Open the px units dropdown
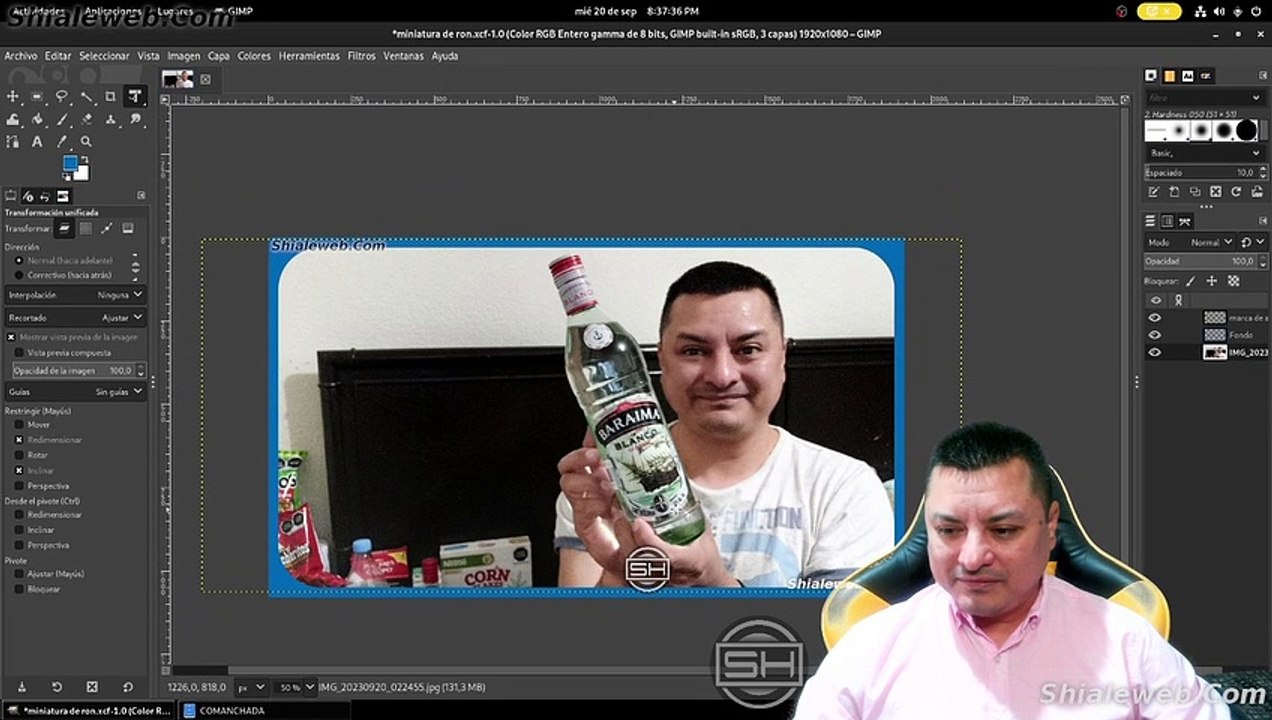Screen dimensions: 1272x720 click(250, 687)
